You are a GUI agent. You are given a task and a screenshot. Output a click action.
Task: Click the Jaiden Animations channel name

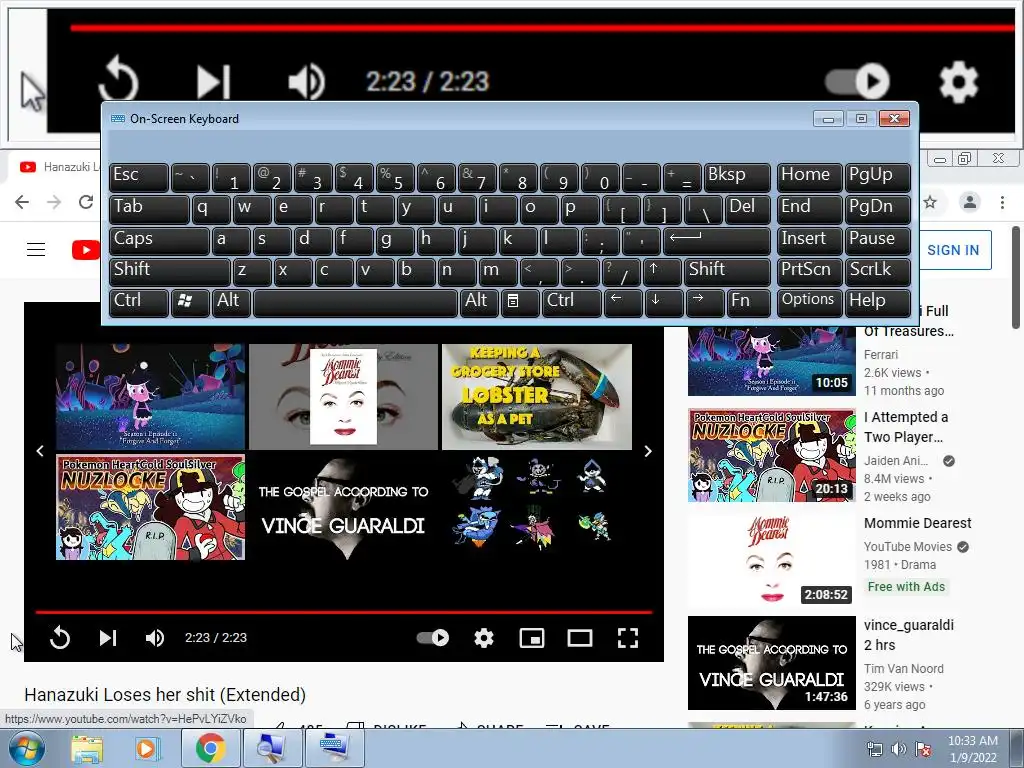[x=895, y=460]
